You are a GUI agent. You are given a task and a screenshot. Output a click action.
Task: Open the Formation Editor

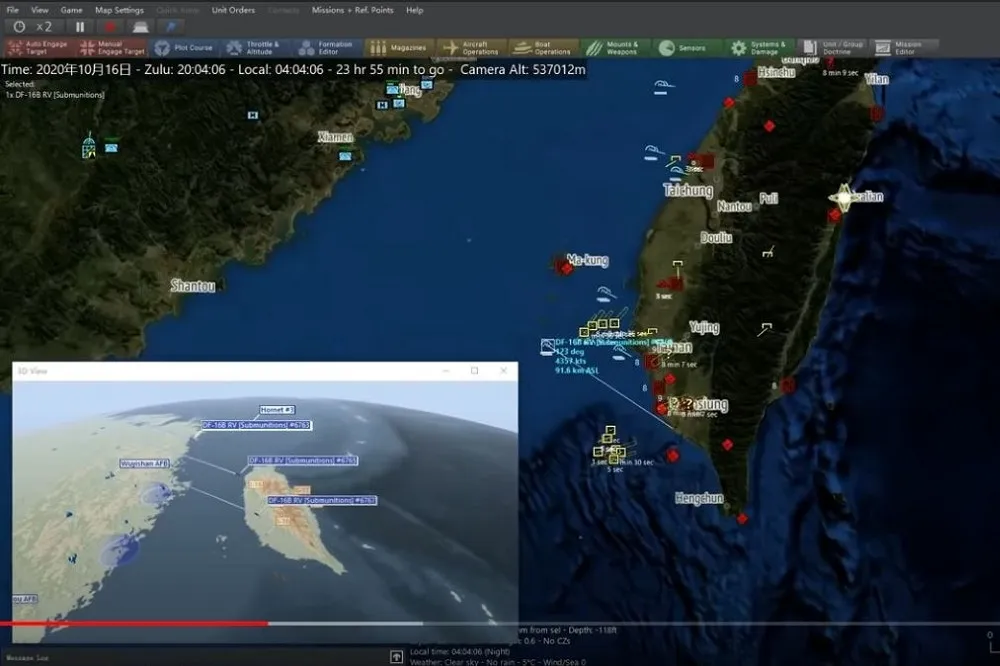tap(328, 48)
